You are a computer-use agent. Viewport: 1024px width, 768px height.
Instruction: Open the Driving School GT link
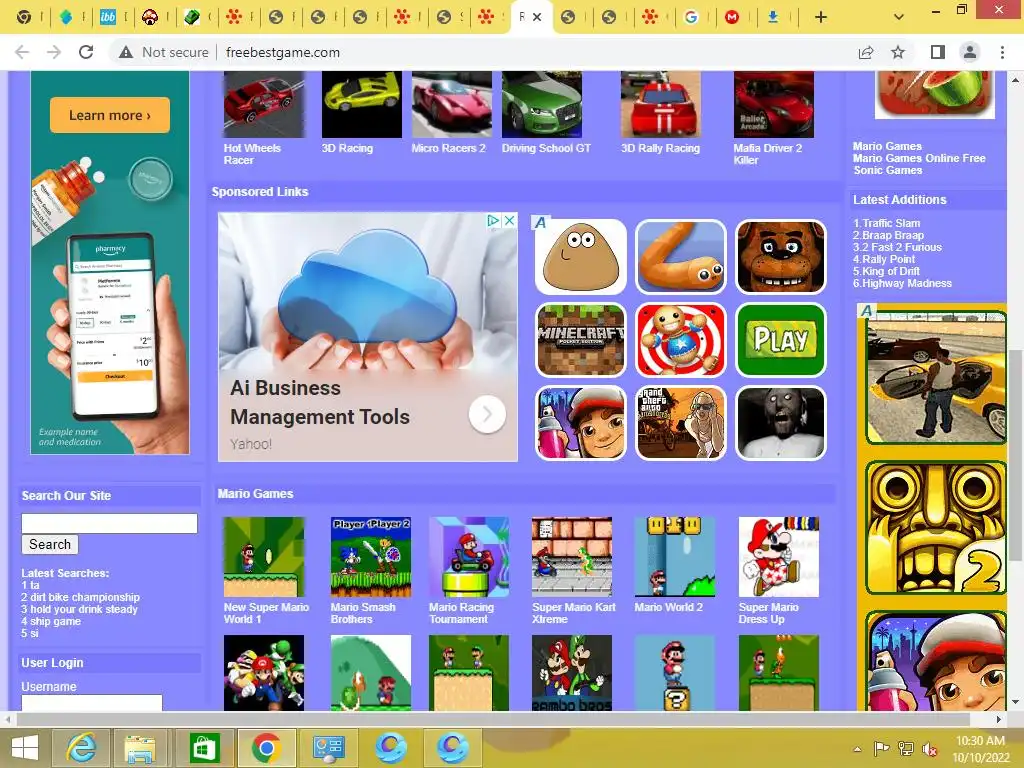click(546, 148)
